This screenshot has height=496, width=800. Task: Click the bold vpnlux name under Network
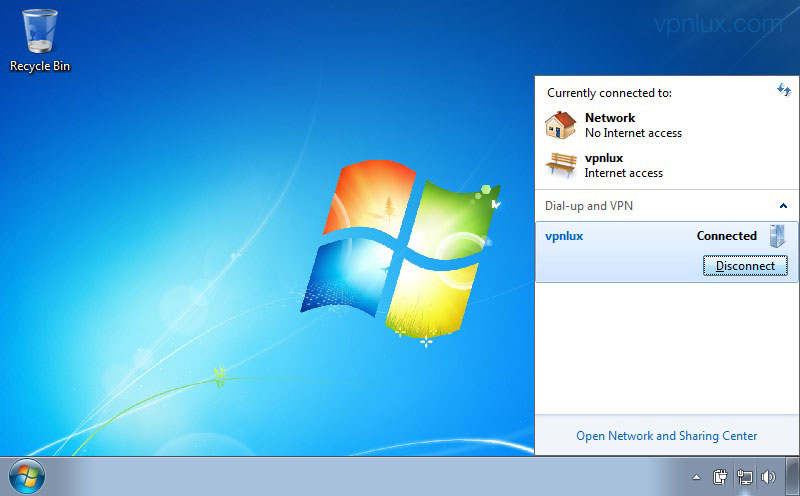[604, 158]
